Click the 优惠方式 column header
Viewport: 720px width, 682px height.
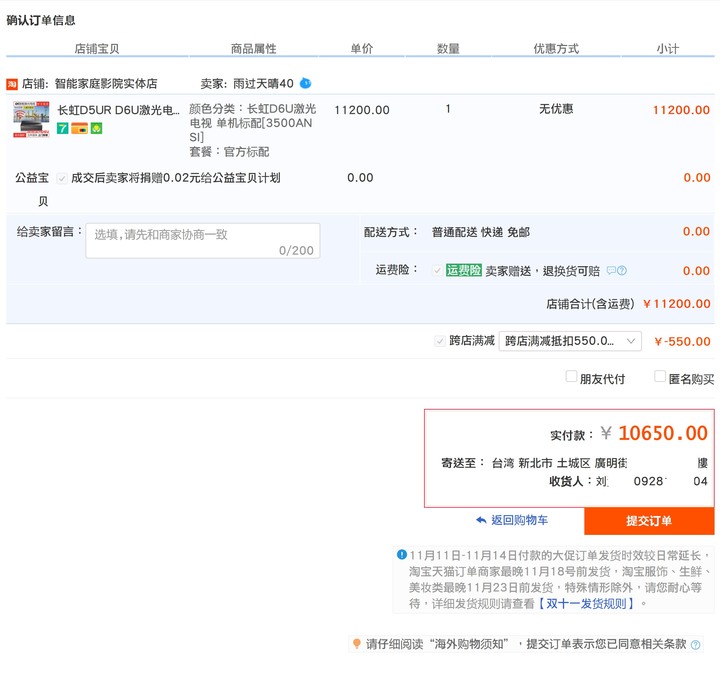pyautogui.click(x=556, y=49)
